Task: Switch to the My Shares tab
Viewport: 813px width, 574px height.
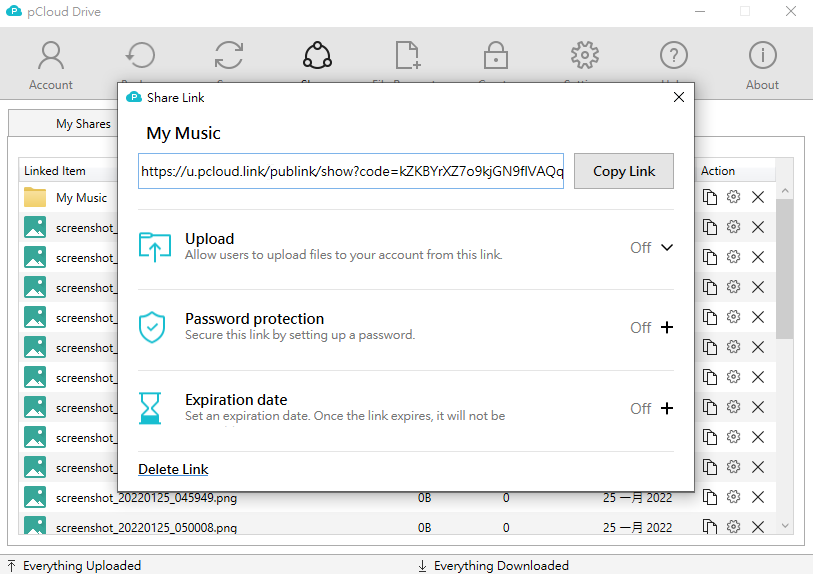Action: [82, 124]
